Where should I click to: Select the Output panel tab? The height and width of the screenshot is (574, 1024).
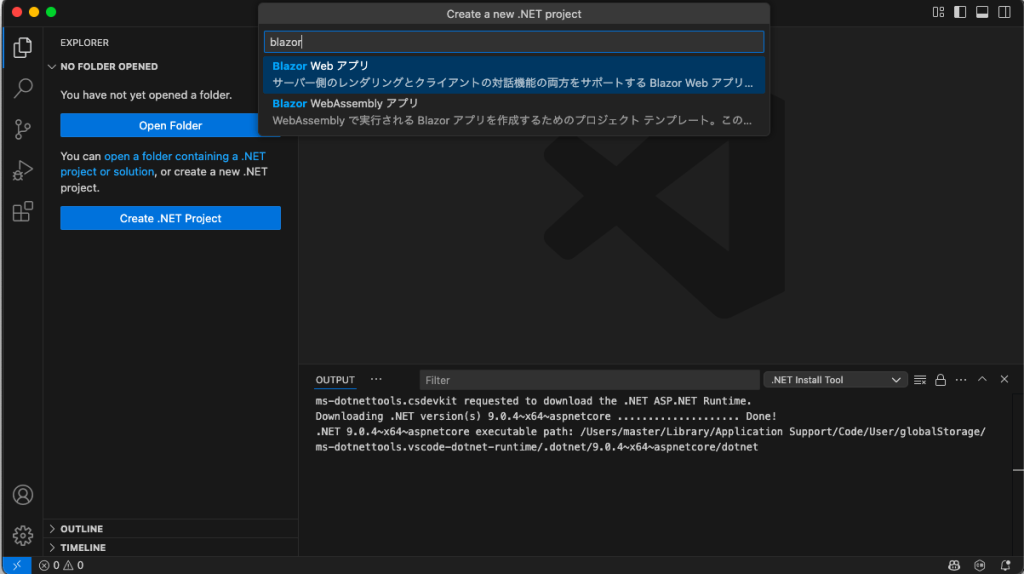[x=335, y=380]
